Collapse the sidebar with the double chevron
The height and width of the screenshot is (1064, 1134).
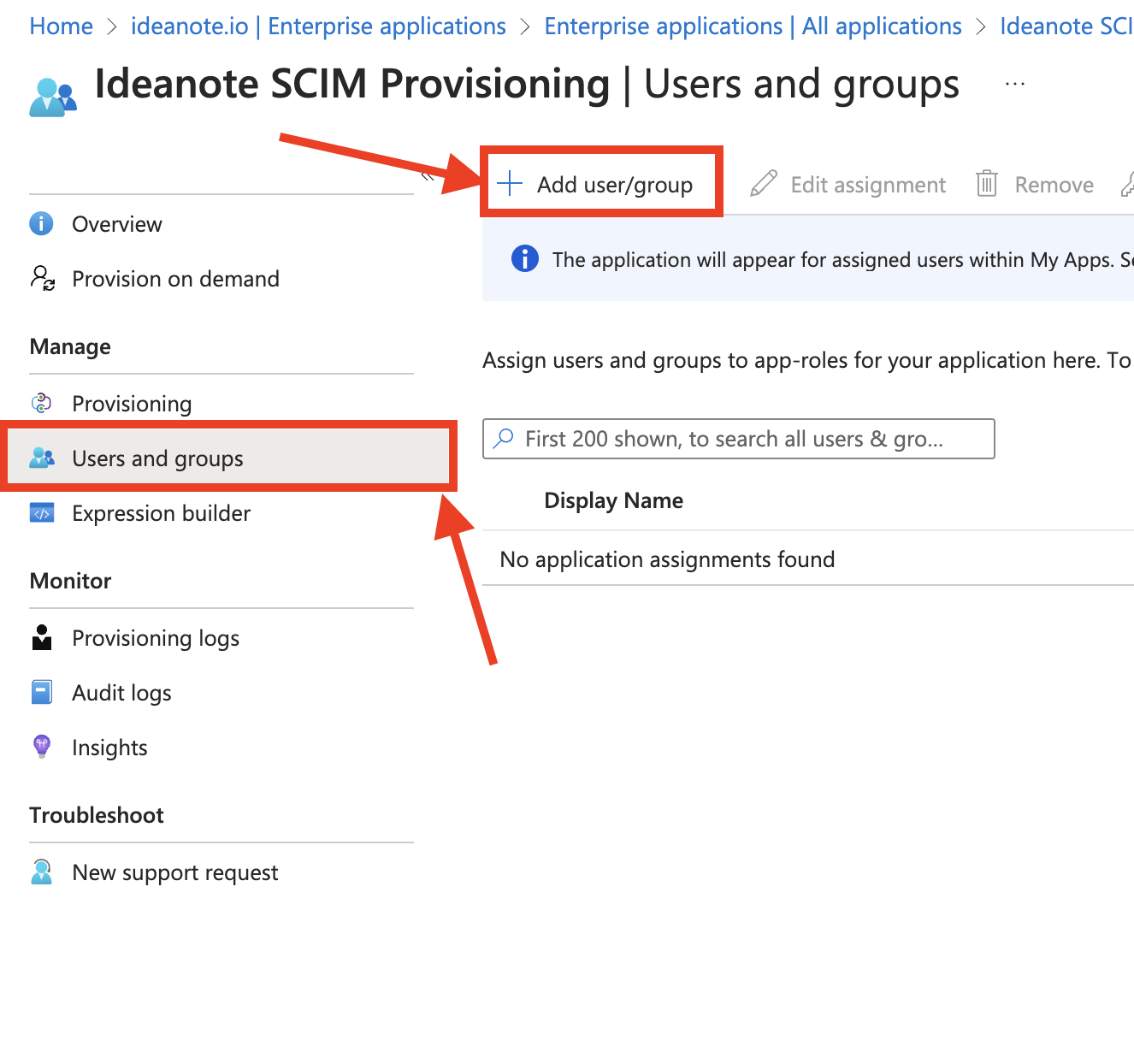point(428,176)
